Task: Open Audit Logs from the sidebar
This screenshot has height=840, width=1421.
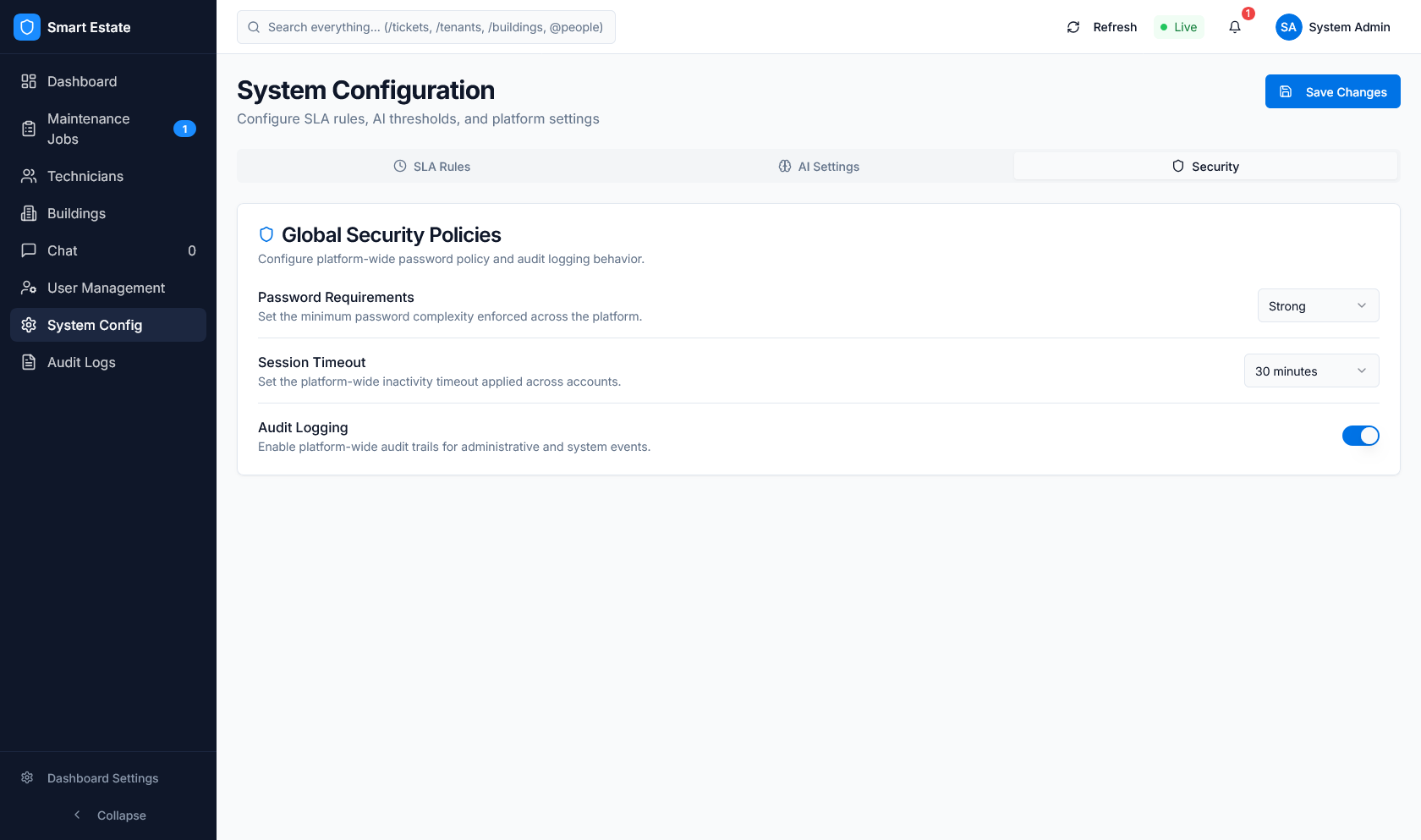Action: [x=29, y=362]
